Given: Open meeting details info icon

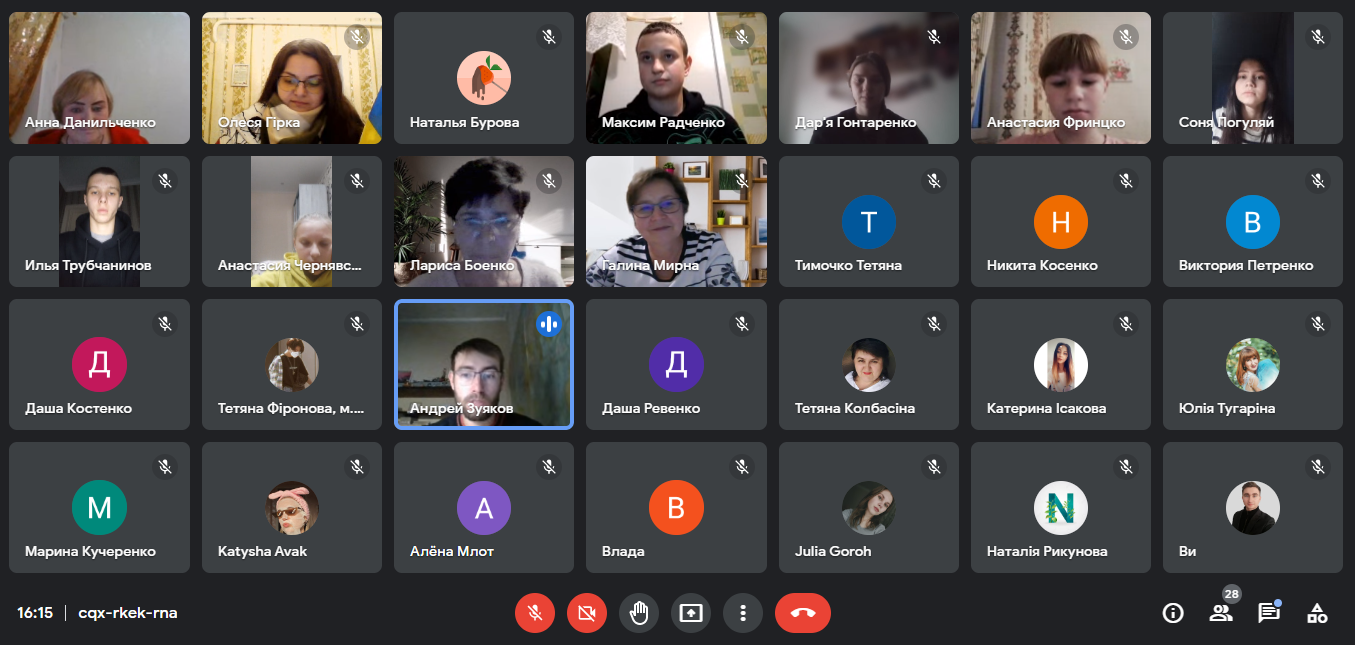Looking at the screenshot, I should pos(1173,613).
